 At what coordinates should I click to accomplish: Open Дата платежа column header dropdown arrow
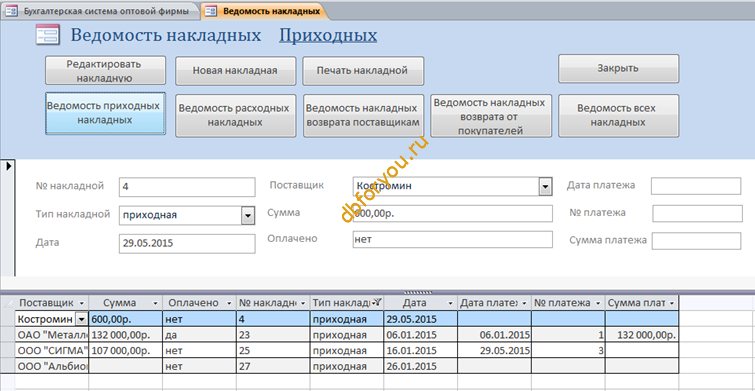[x=524, y=303]
